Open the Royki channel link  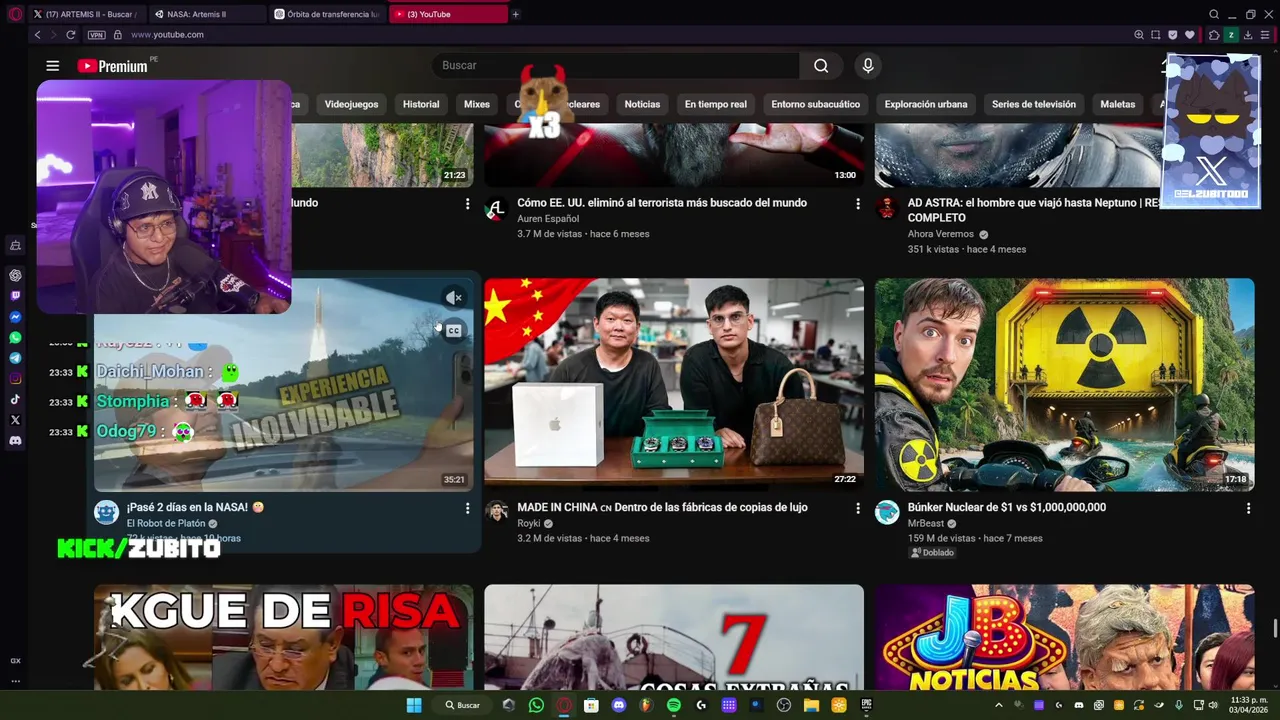[529, 523]
